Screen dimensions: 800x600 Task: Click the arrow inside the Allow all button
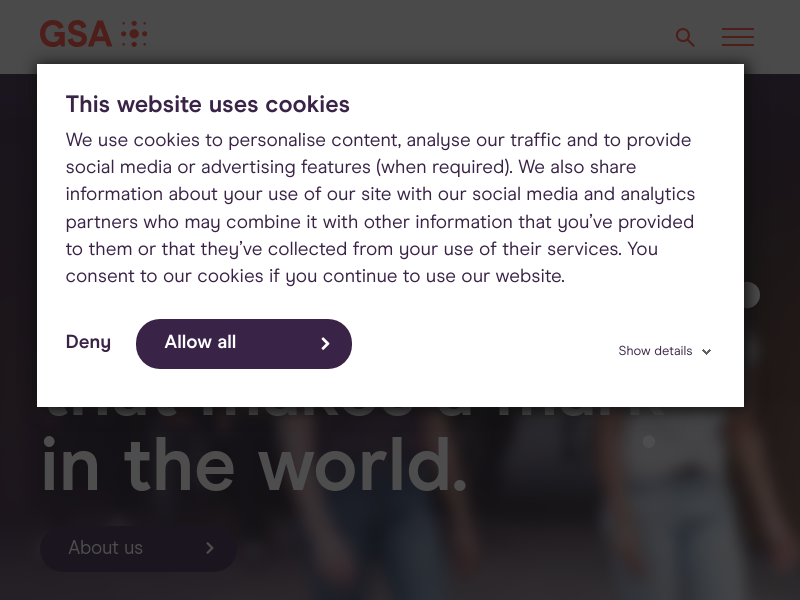325,344
